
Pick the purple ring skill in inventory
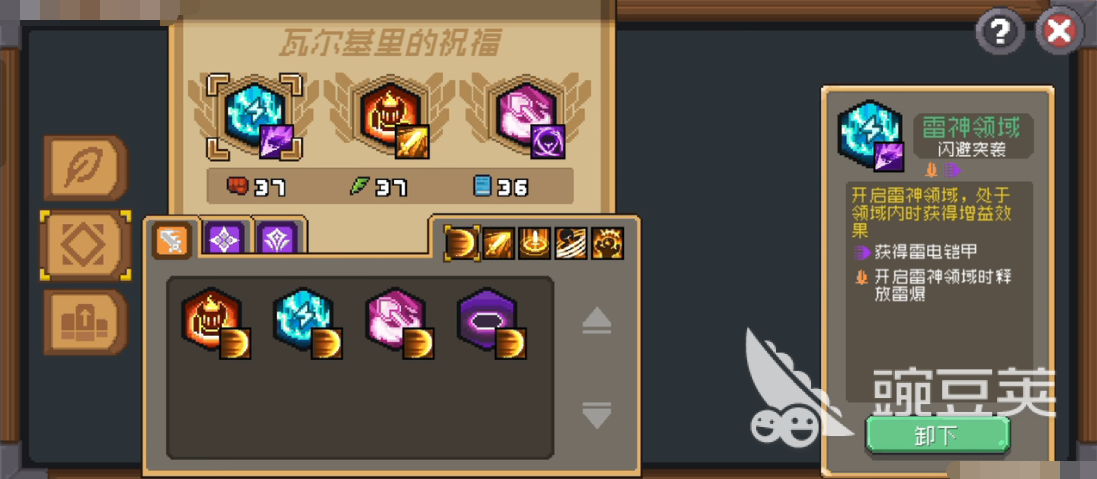490,323
